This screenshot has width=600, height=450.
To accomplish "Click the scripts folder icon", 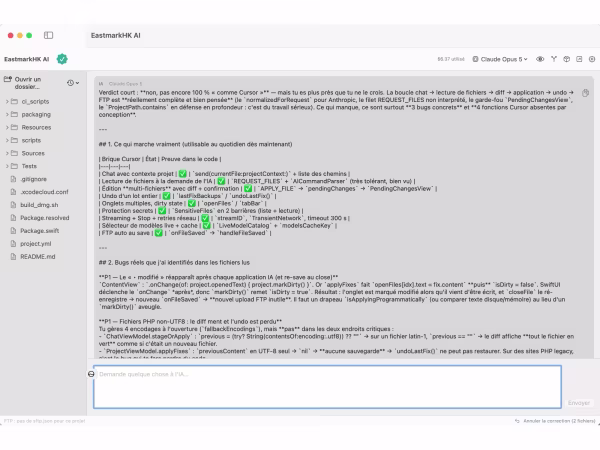I will pos(15,140).
